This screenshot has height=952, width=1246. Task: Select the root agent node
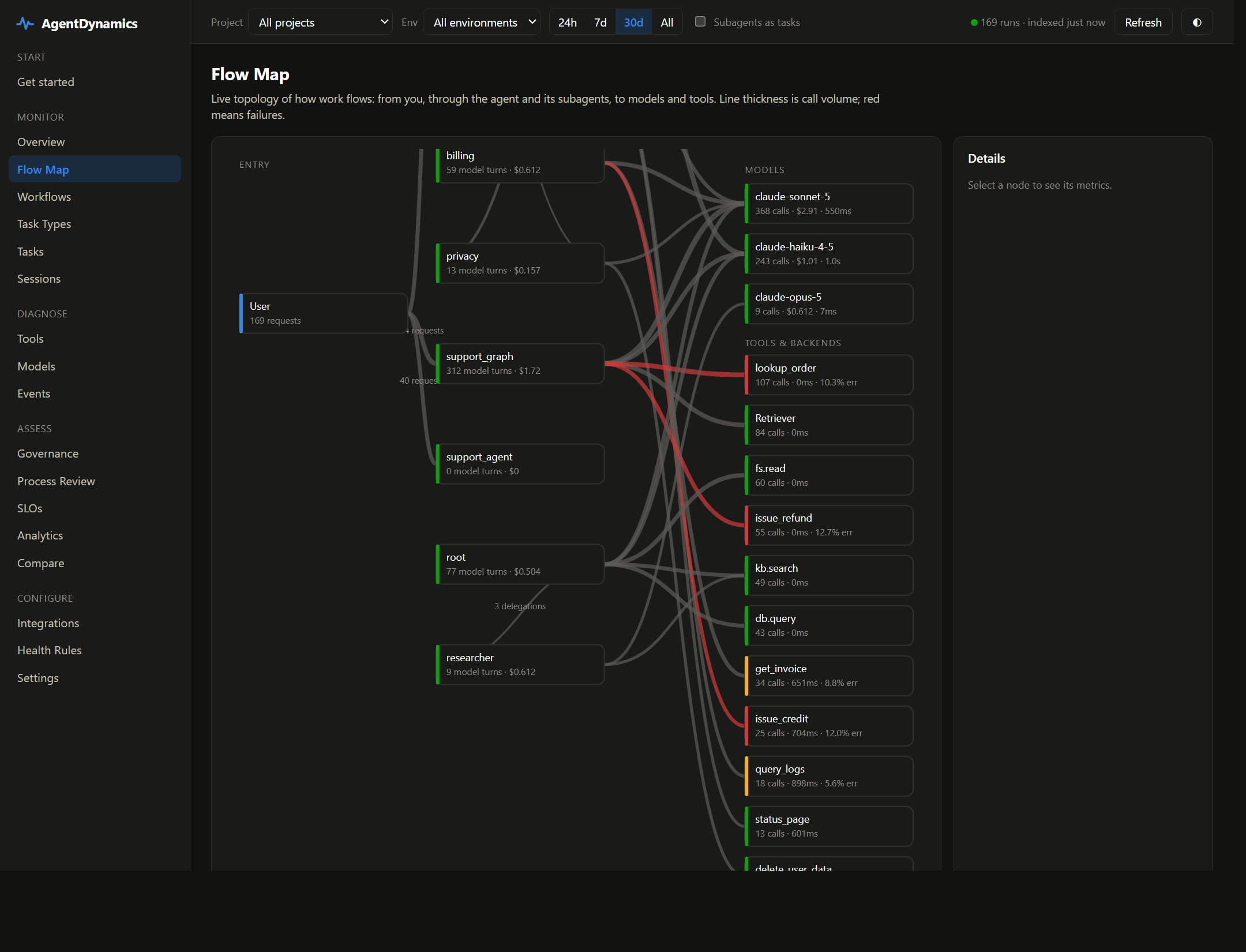pos(520,564)
